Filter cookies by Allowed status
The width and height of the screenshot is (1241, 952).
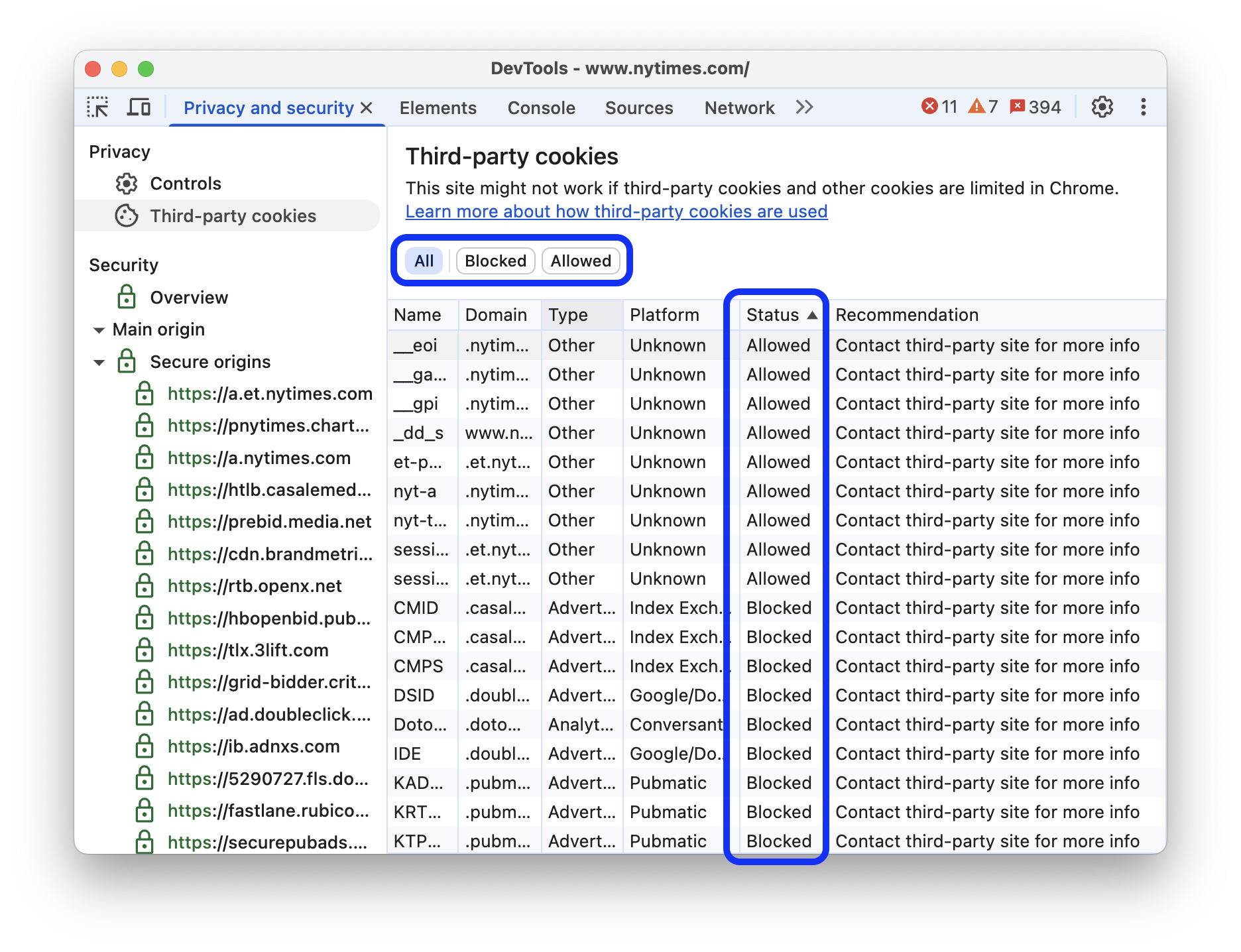point(580,261)
